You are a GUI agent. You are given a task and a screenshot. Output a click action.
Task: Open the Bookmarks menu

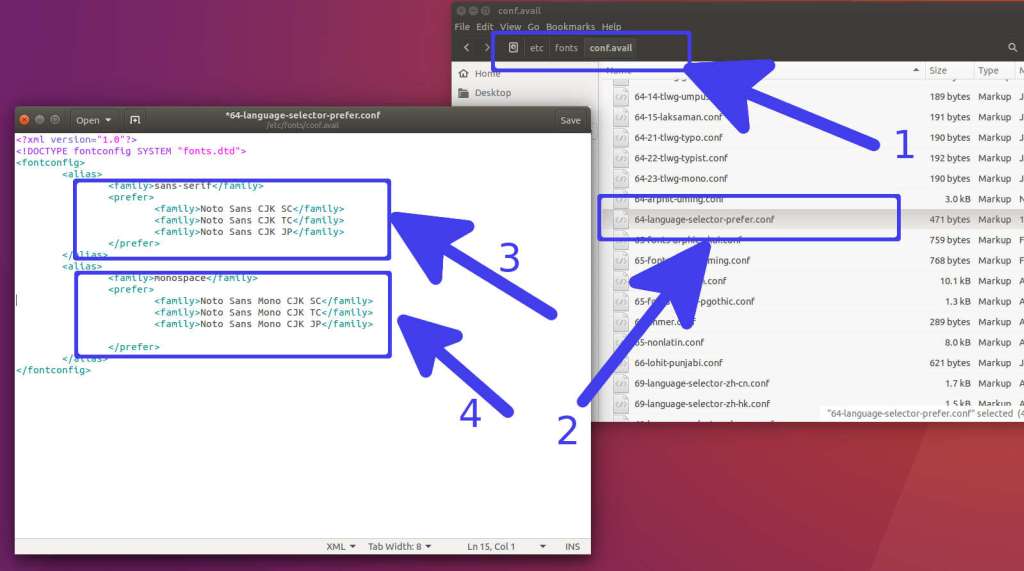(x=570, y=27)
